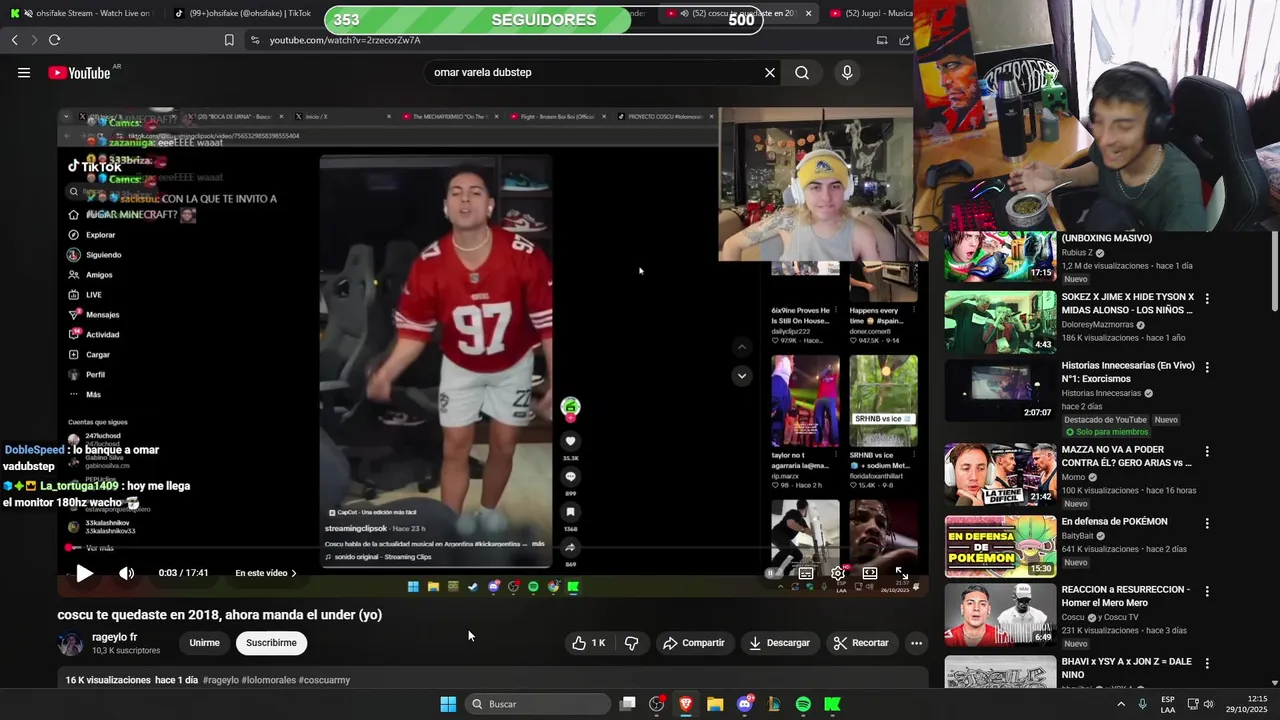The image size is (1280, 720).
Task: Open the Kick app on the taskbar
Action: 832,704
